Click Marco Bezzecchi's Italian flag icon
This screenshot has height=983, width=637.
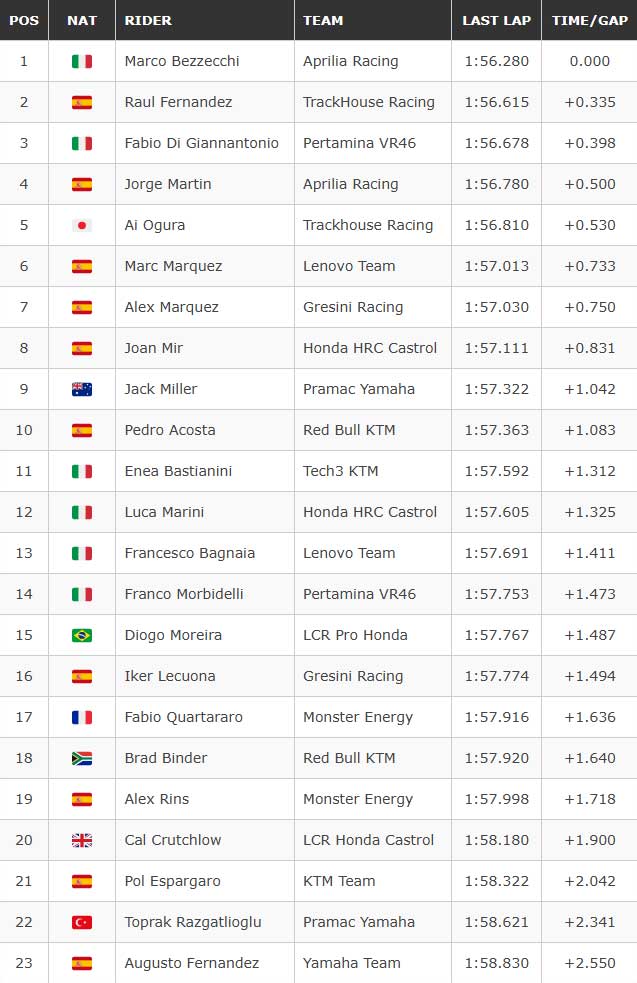[x=82, y=61]
